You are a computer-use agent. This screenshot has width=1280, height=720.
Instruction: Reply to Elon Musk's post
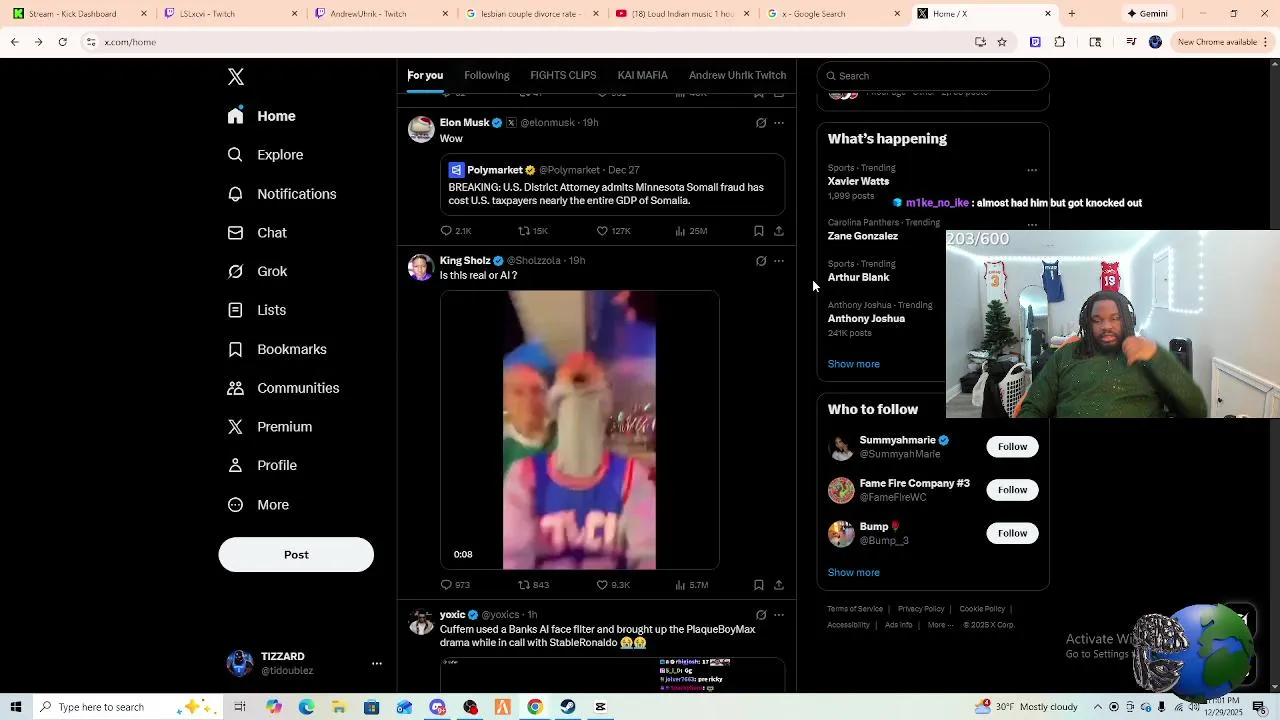[x=456, y=231]
